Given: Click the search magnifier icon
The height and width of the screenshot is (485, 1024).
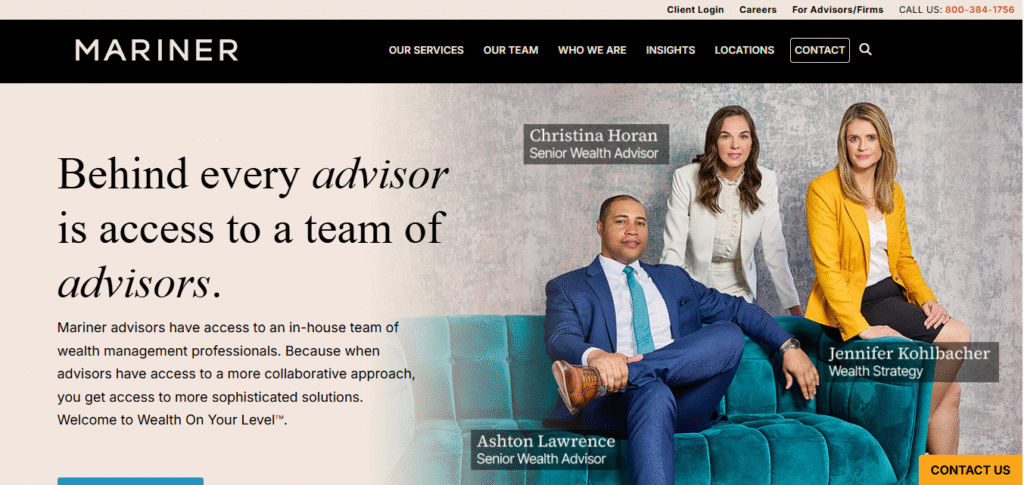Looking at the screenshot, I should (x=865, y=50).
